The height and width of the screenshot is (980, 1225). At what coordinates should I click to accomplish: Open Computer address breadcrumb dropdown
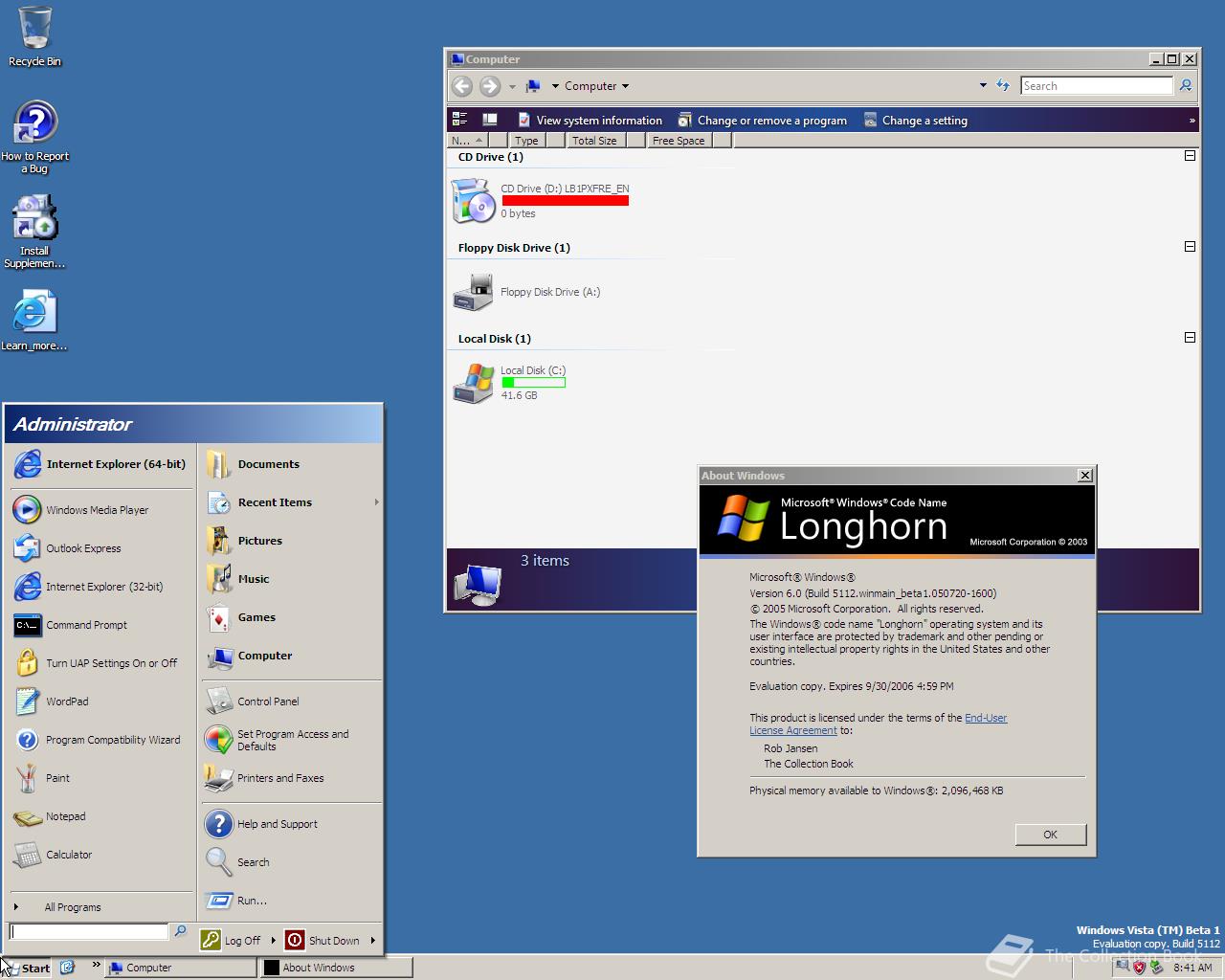point(626,86)
